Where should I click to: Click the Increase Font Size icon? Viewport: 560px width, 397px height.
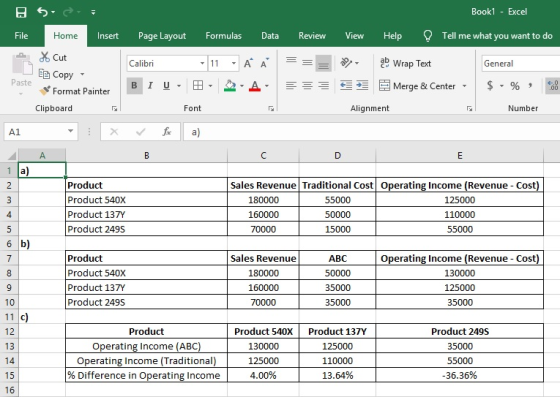pyautogui.click(x=248, y=63)
